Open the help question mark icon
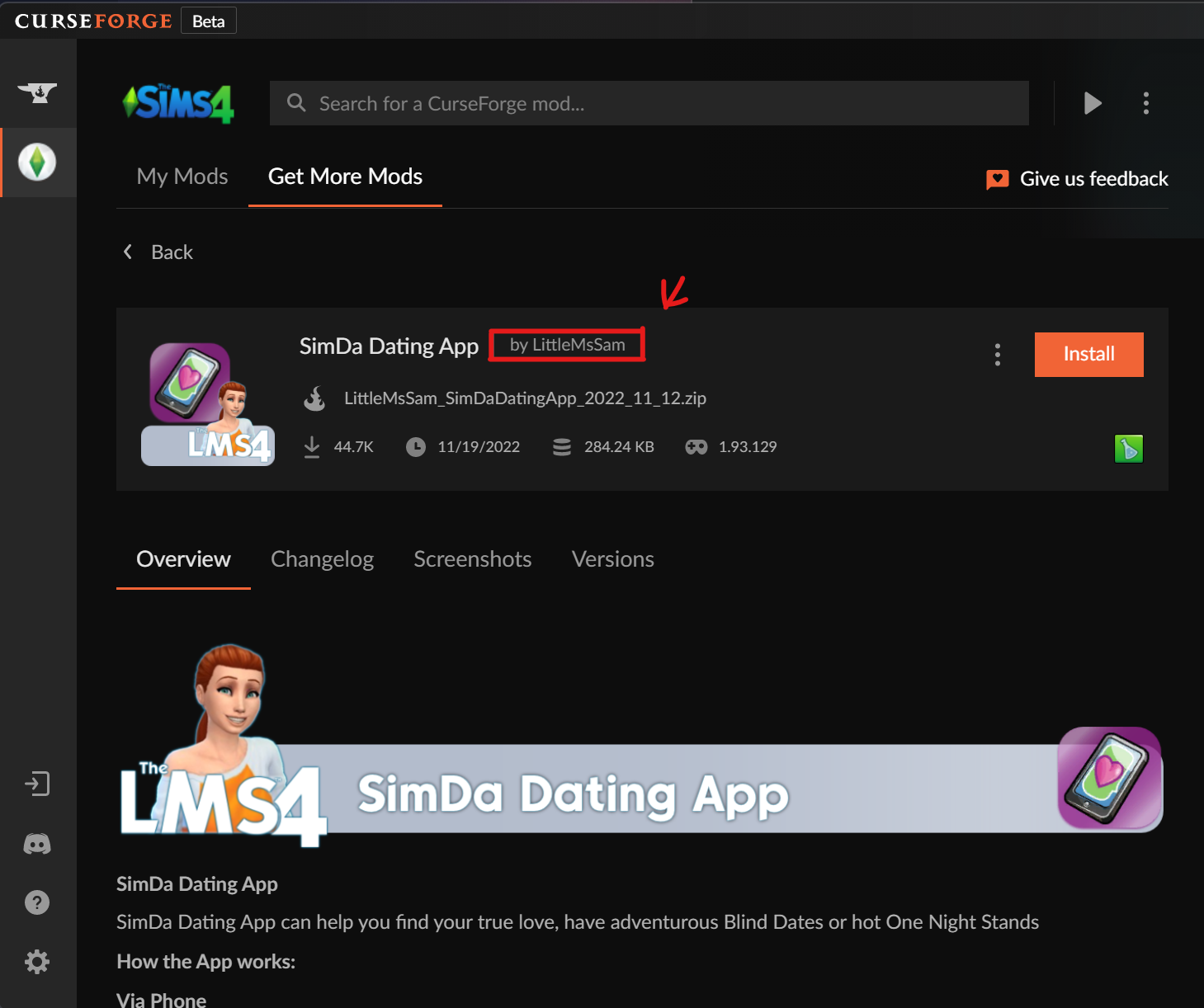 click(x=37, y=902)
